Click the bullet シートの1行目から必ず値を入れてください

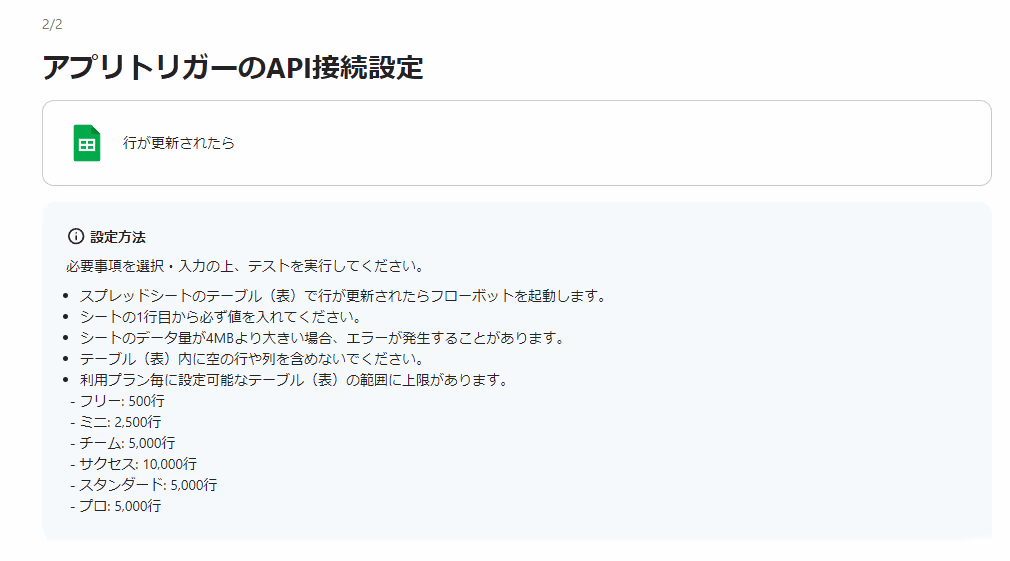(221, 317)
